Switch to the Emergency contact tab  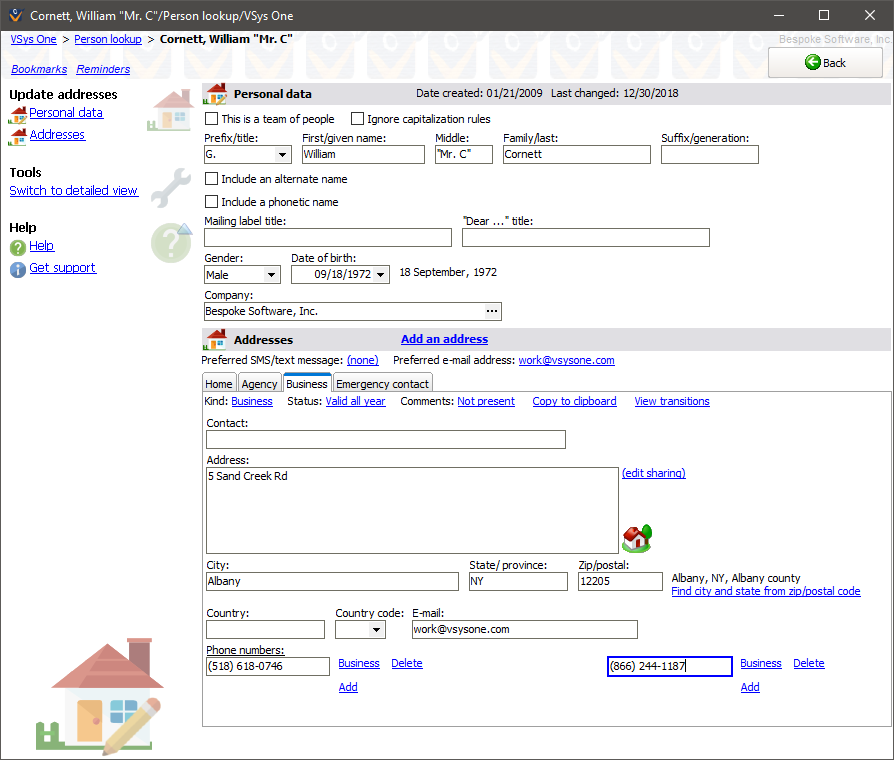[x=382, y=383]
